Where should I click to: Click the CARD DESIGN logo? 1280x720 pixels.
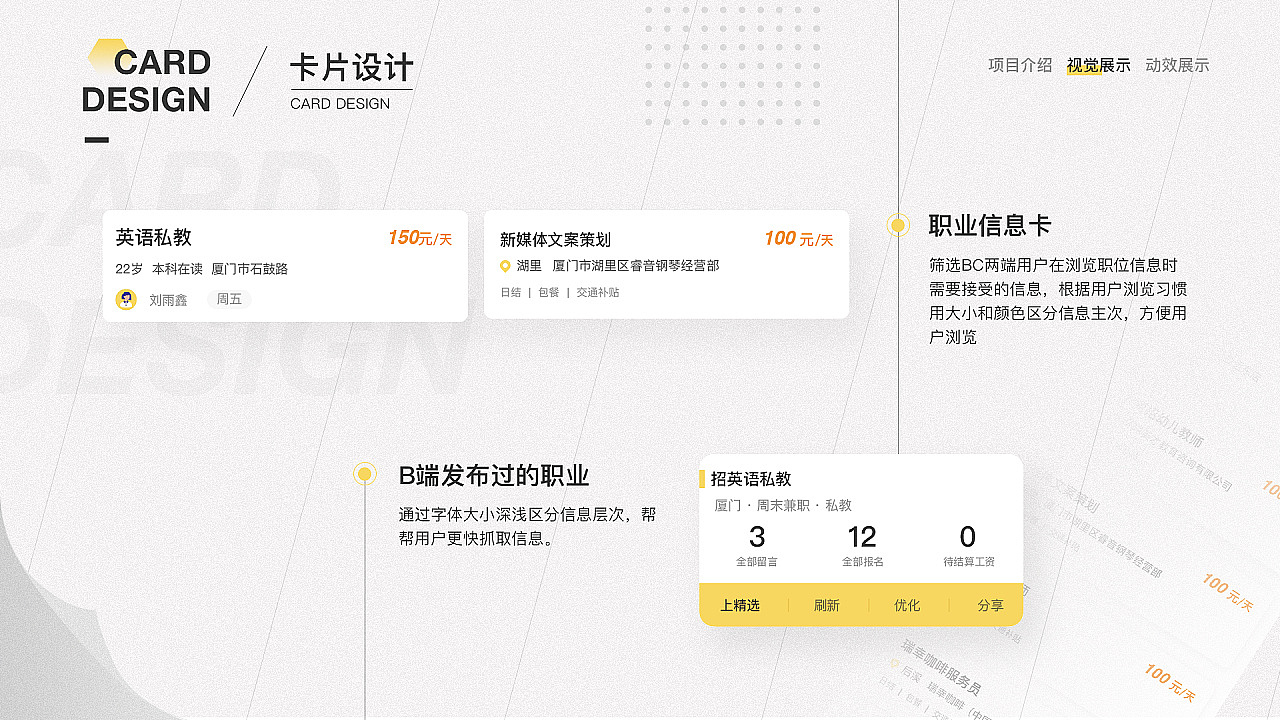pos(147,79)
